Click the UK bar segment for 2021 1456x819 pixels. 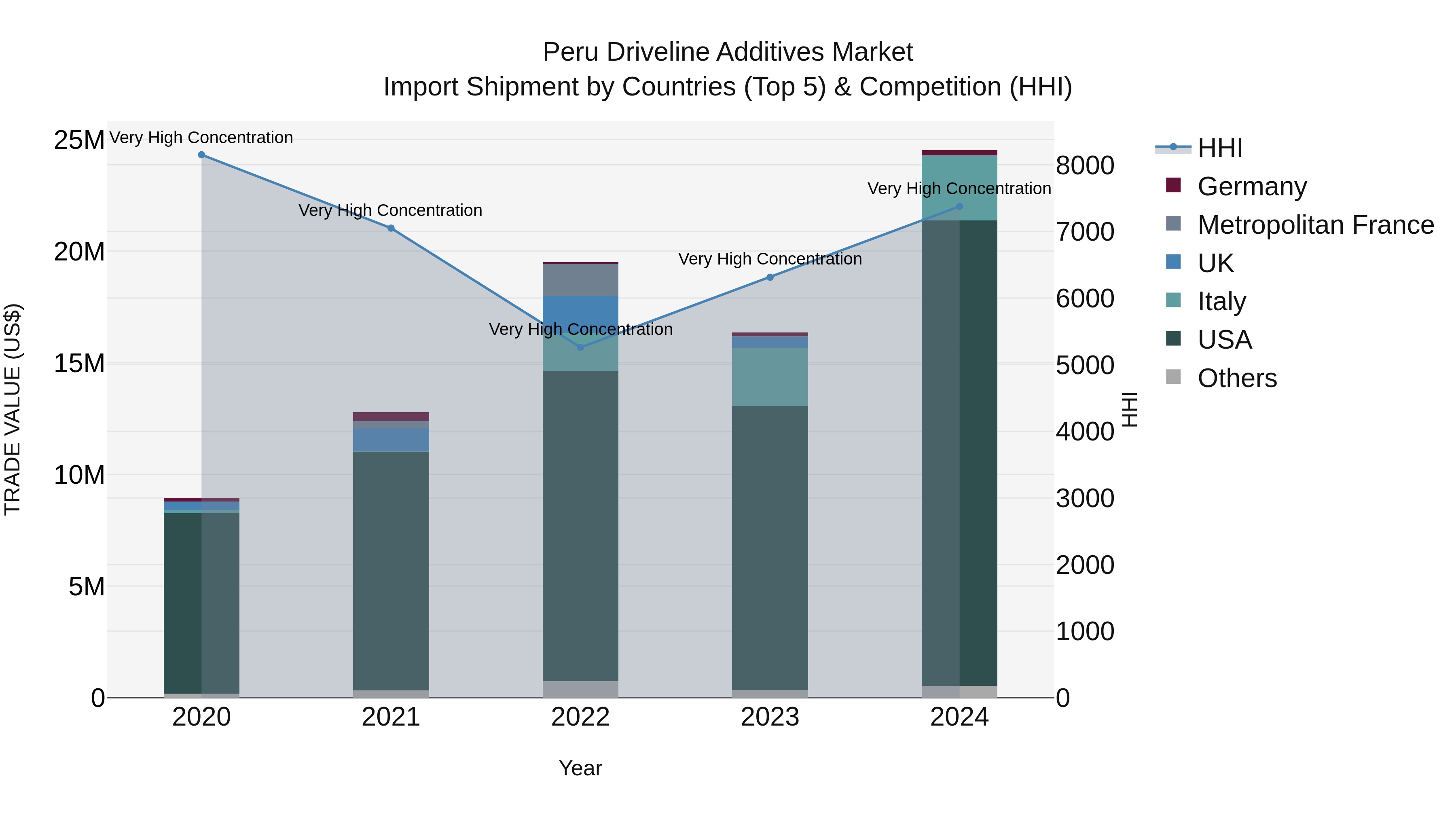pos(391,440)
